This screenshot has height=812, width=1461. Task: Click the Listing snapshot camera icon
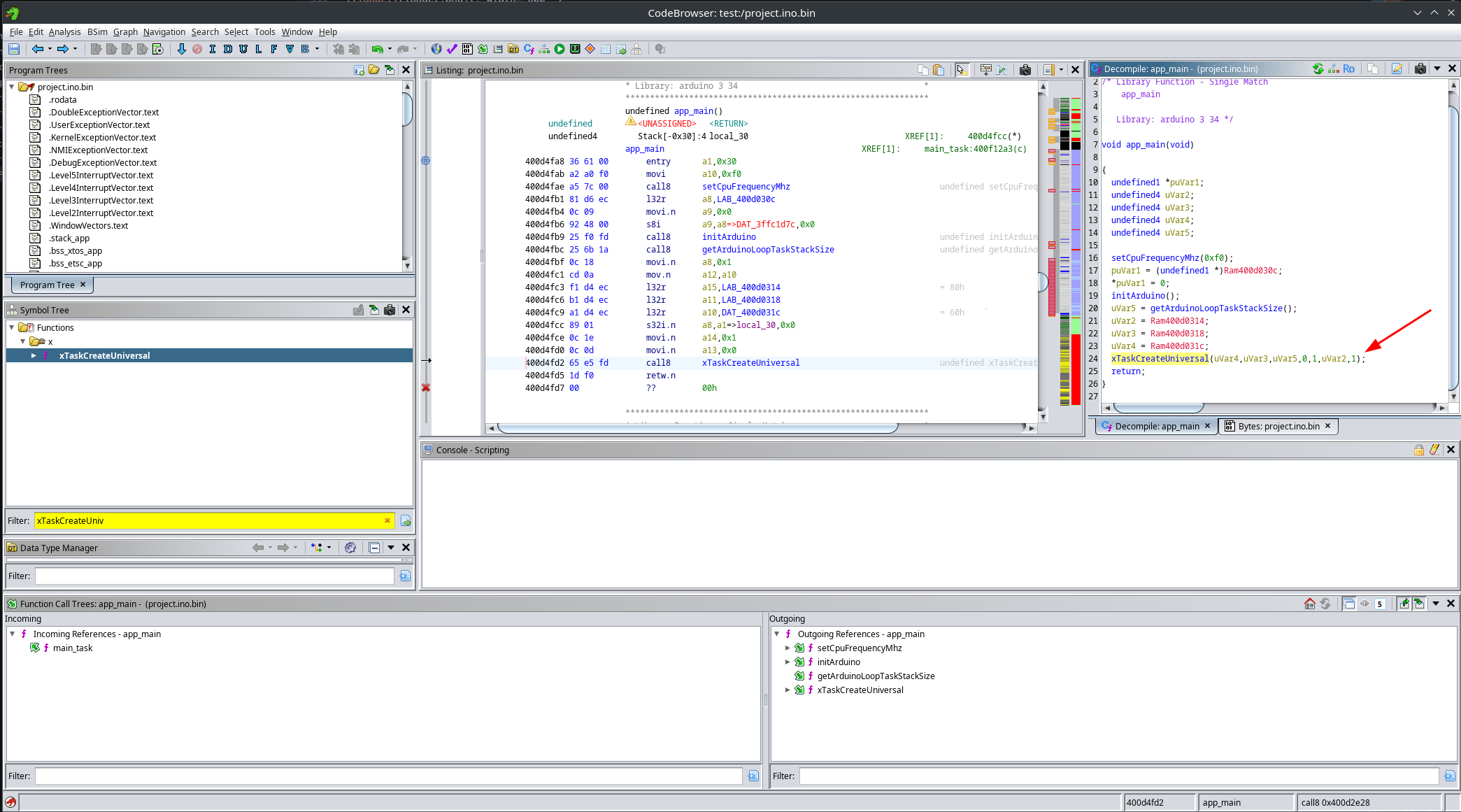click(1025, 69)
